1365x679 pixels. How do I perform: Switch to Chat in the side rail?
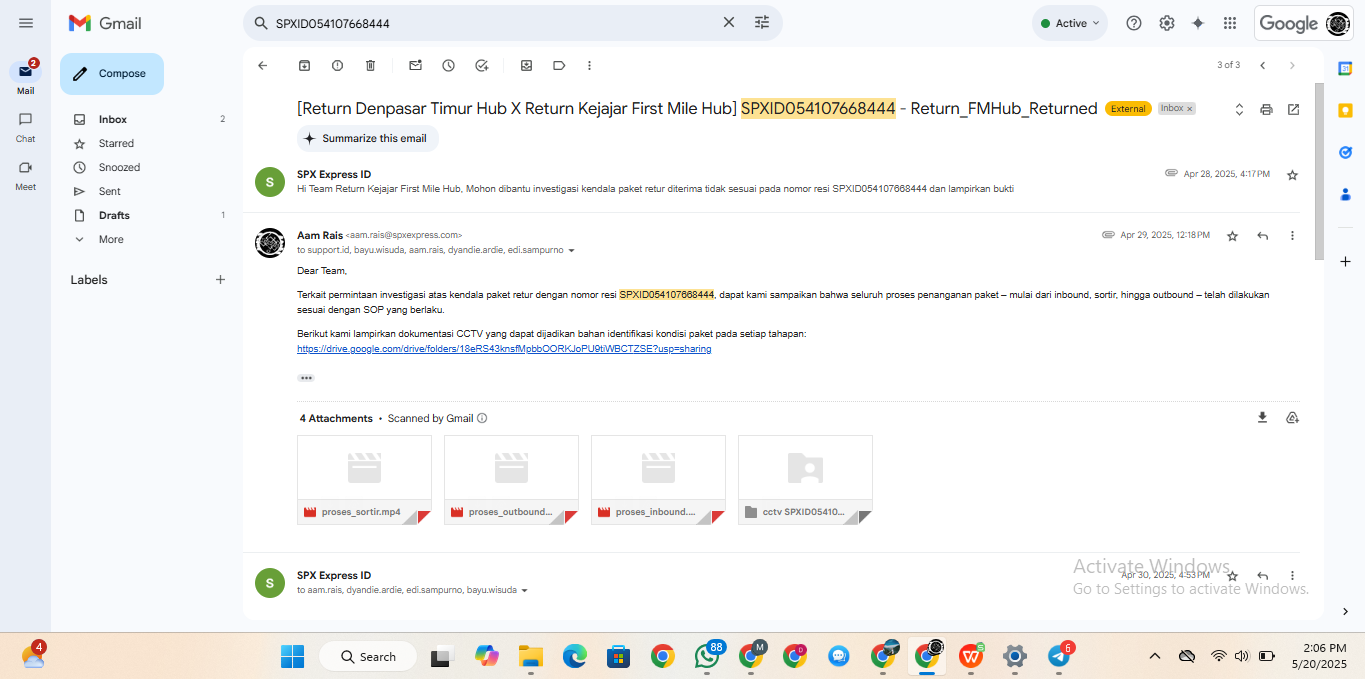[x=25, y=126]
